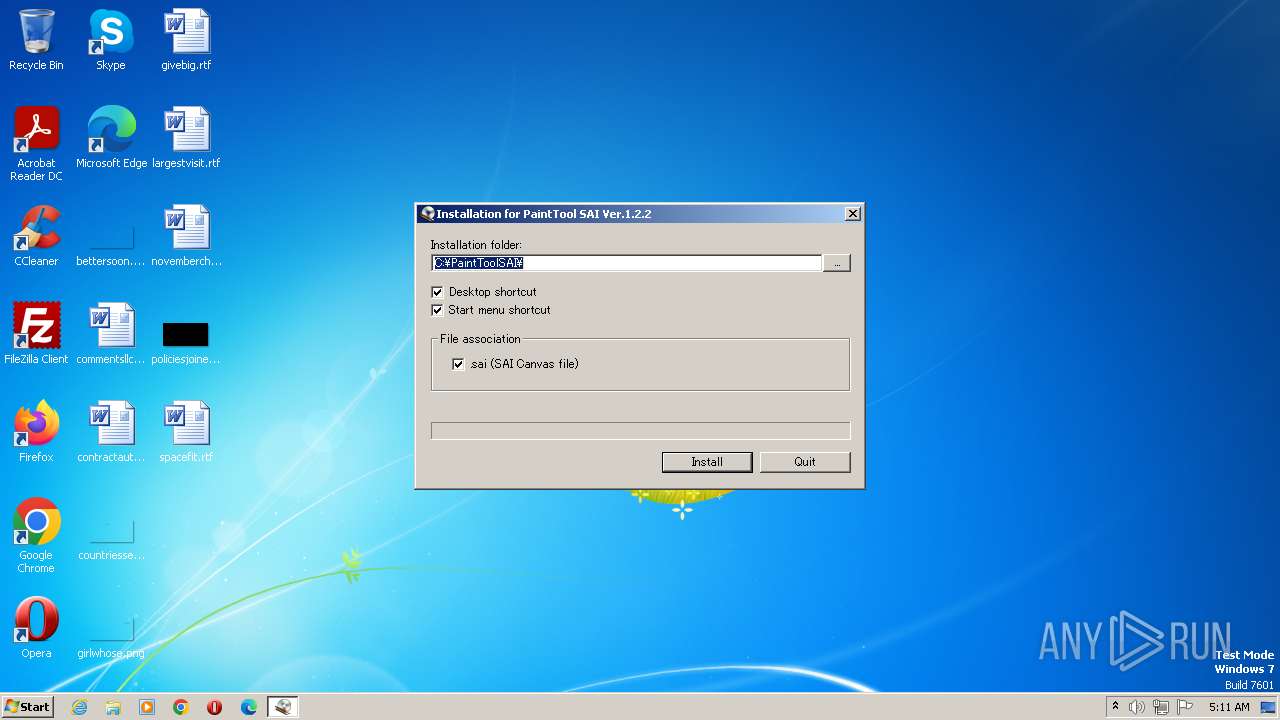Viewport: 1280px width, 720px height.
Task: Click the network status tray icon
Action: tap(1161, 707)
